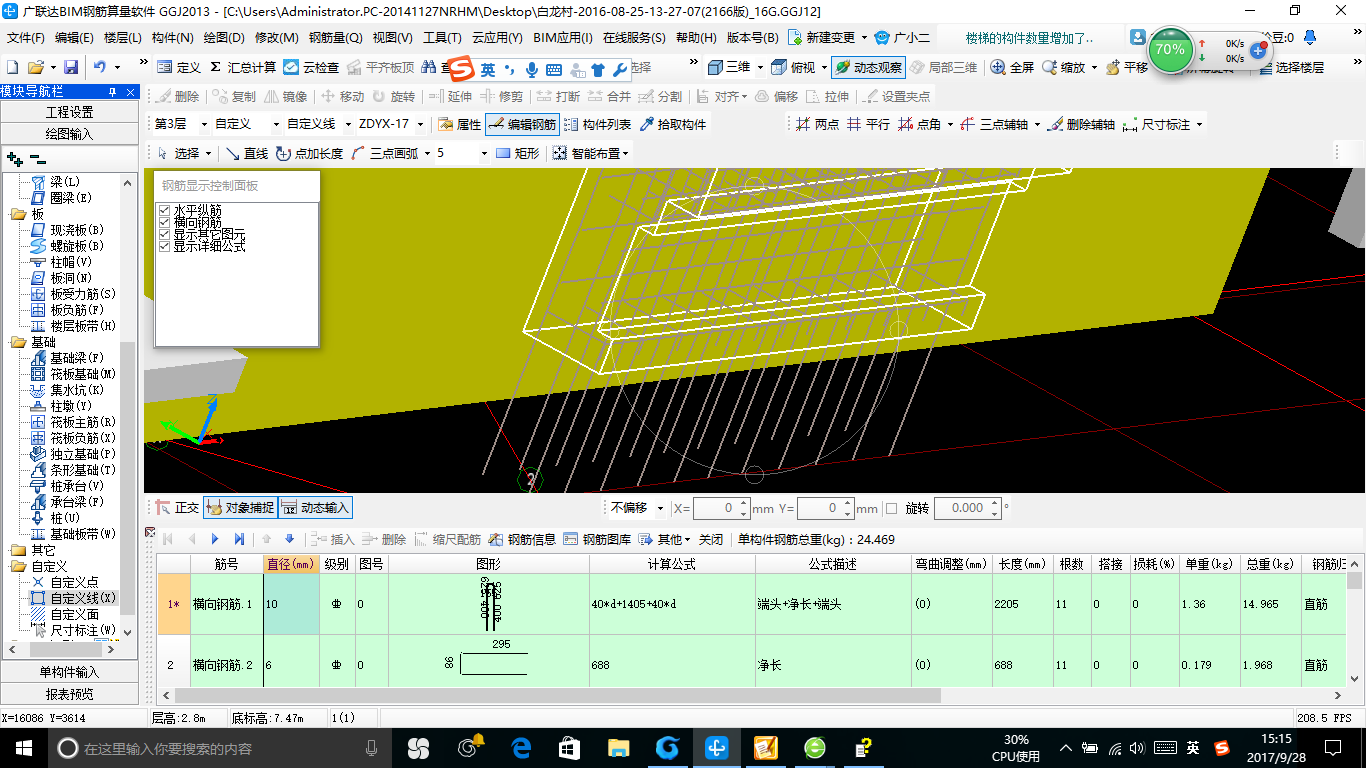Open 钢筋信息 rebar info

tap(522, 539)
